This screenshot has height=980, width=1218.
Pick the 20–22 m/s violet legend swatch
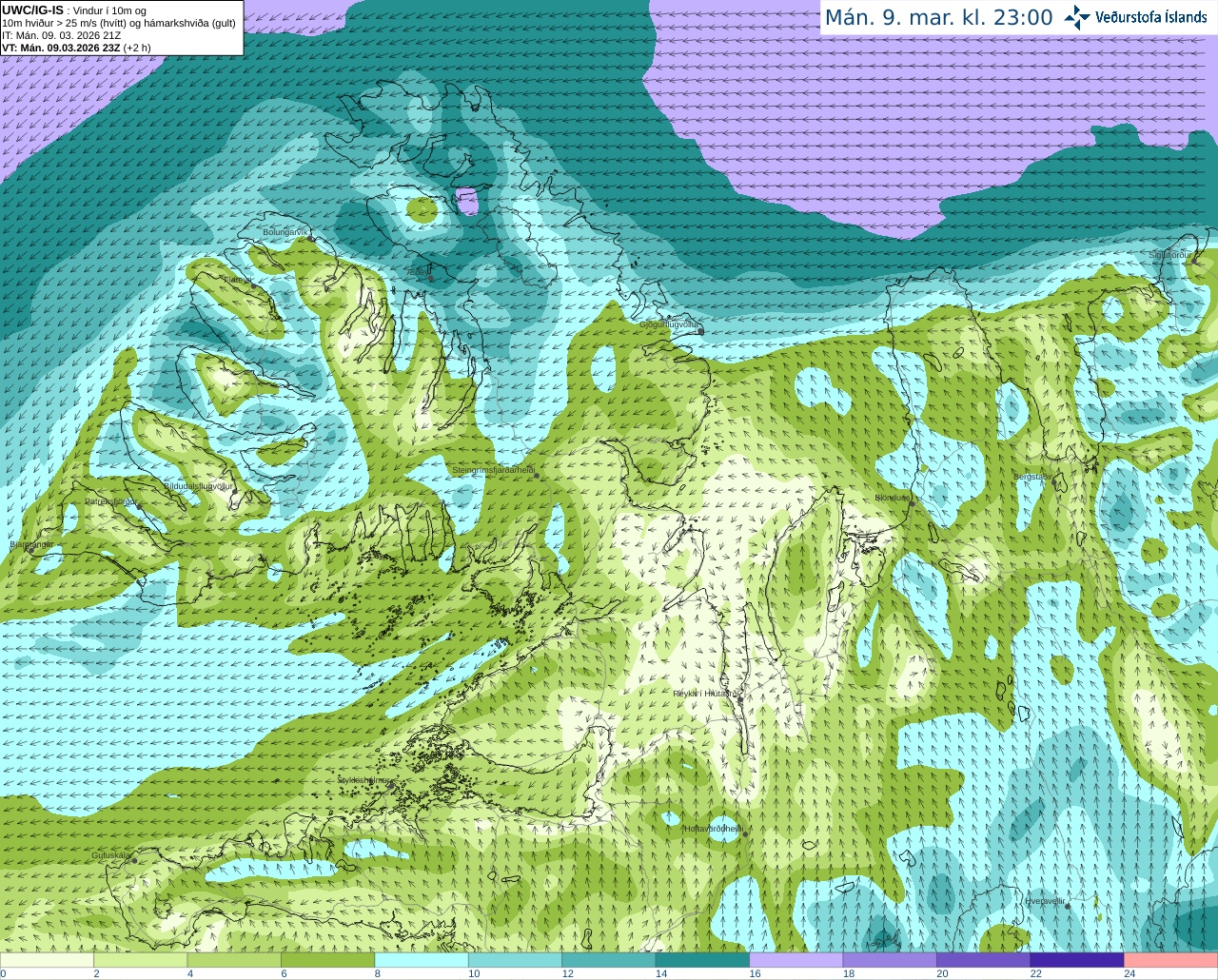(984, 959)
